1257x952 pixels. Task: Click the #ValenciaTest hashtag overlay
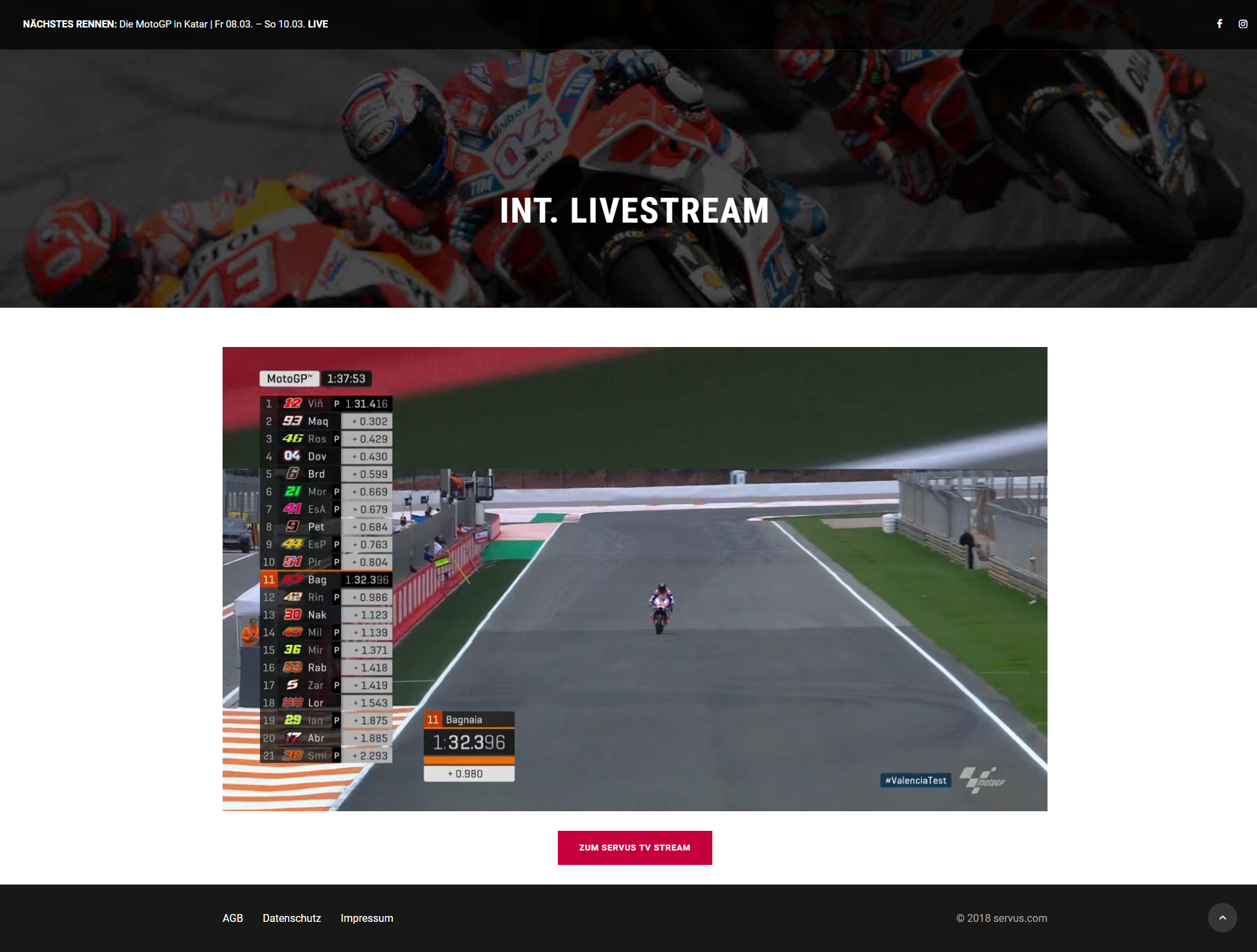pos(915,780)
